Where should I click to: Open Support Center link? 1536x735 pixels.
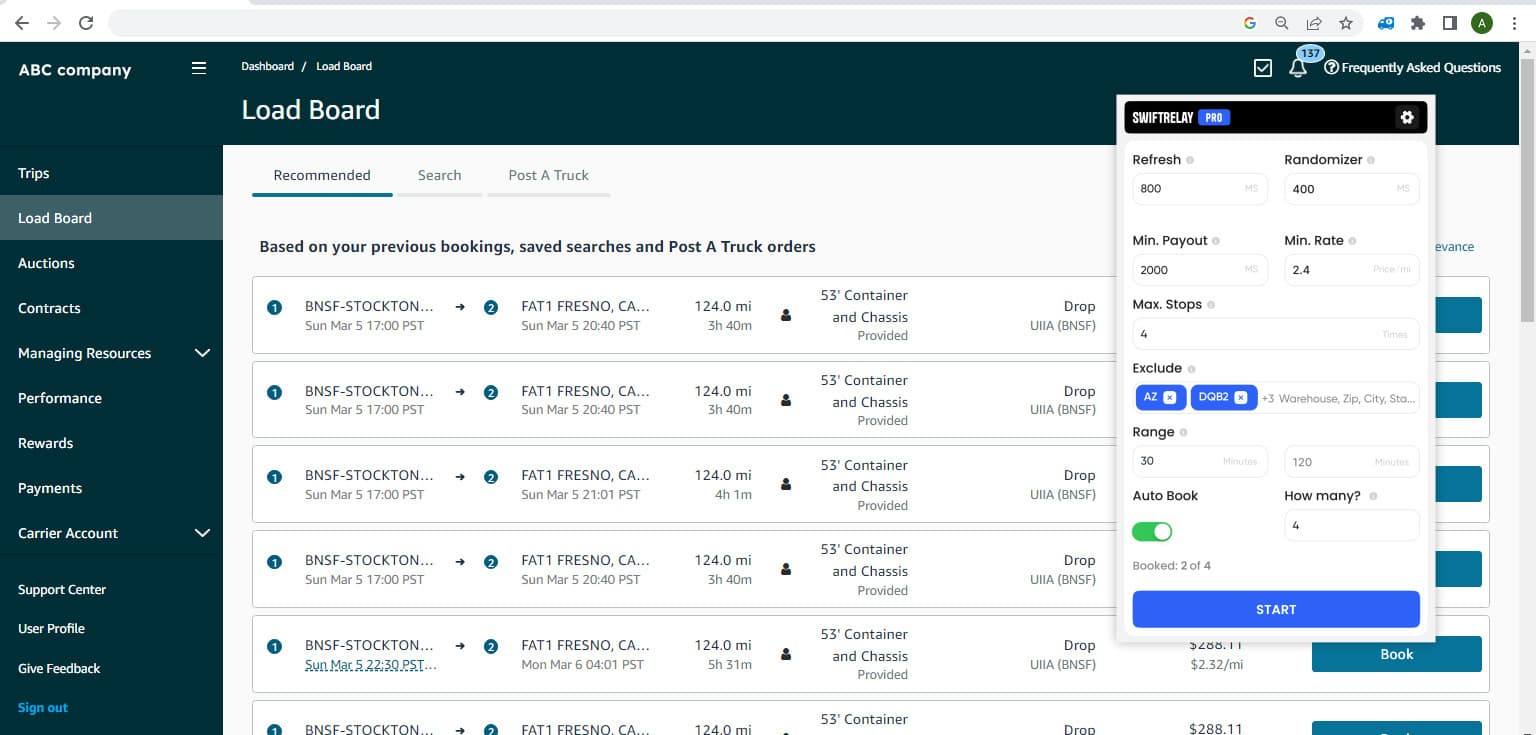[x=62, y=589]
